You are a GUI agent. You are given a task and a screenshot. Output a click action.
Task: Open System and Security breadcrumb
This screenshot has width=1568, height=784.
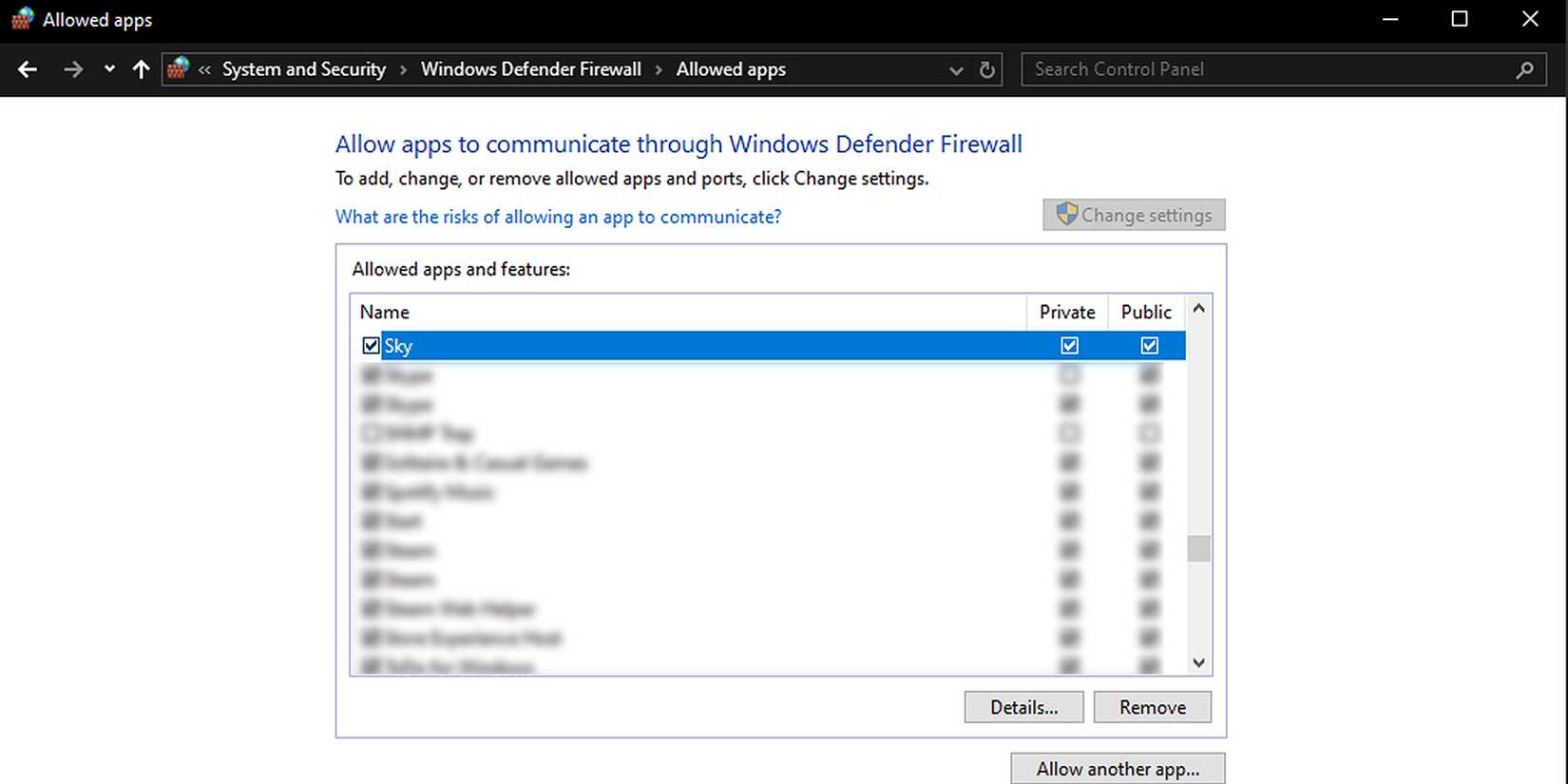coord(304,69)
